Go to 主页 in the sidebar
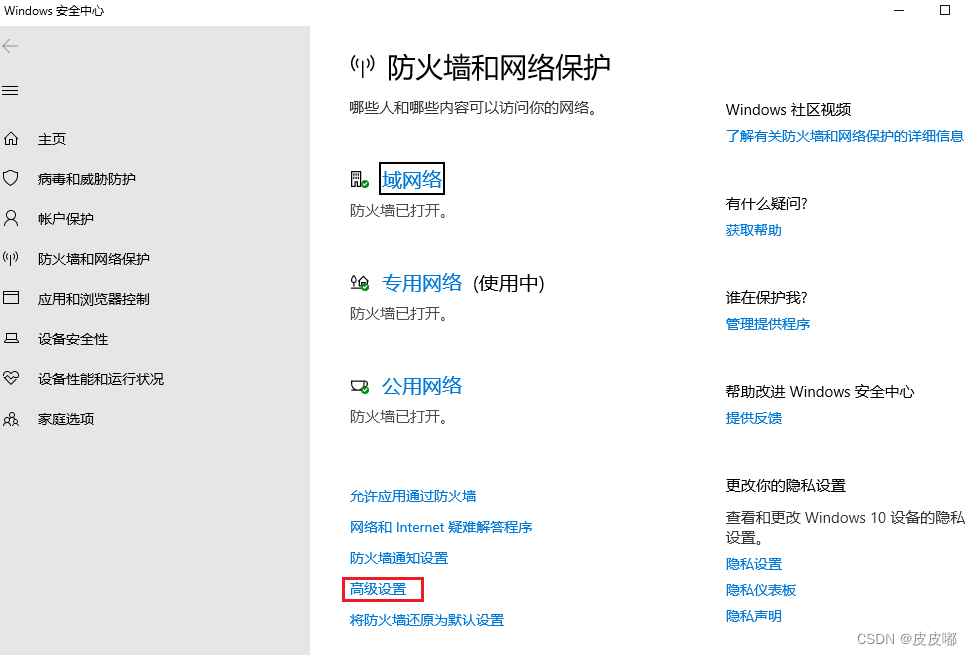The height and width of the screenshot is (655, 972). 52,139
